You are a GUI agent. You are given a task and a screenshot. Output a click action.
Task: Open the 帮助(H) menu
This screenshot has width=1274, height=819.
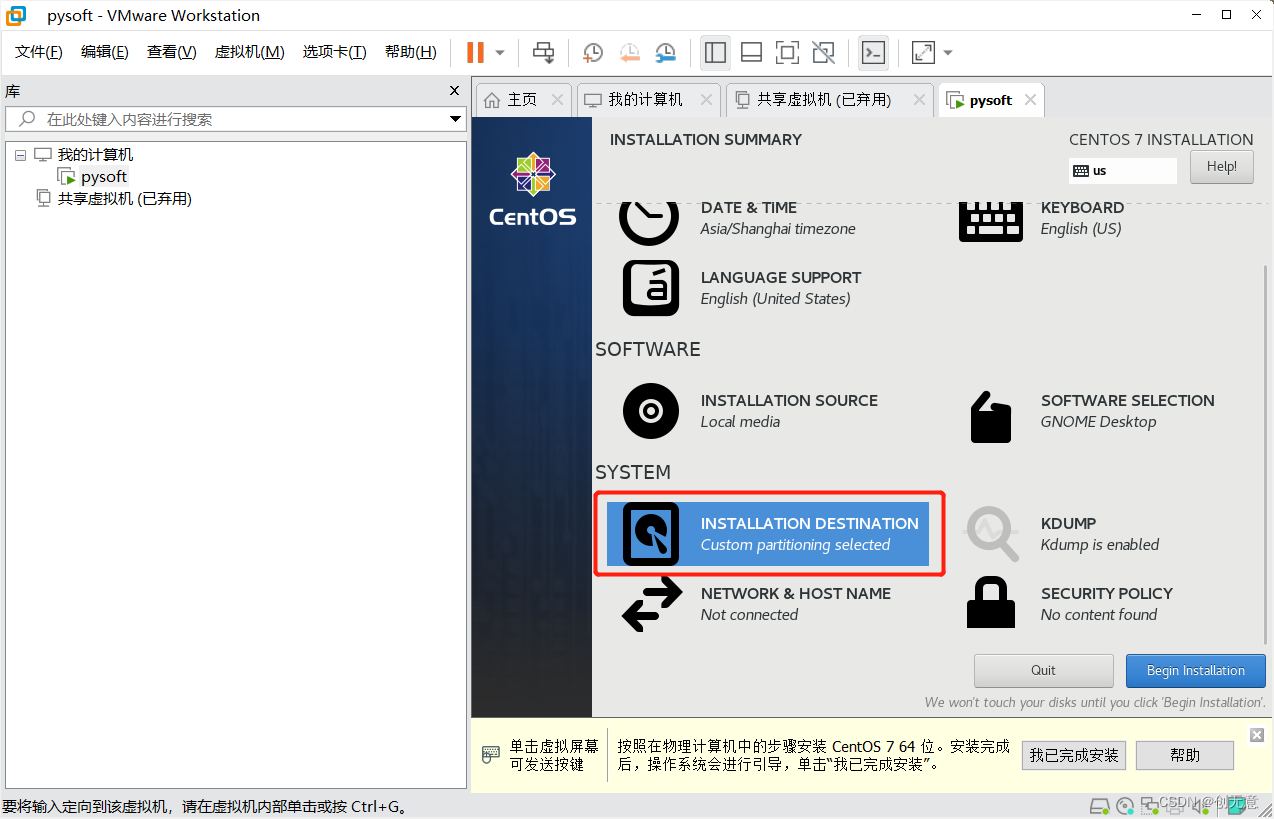411,52
